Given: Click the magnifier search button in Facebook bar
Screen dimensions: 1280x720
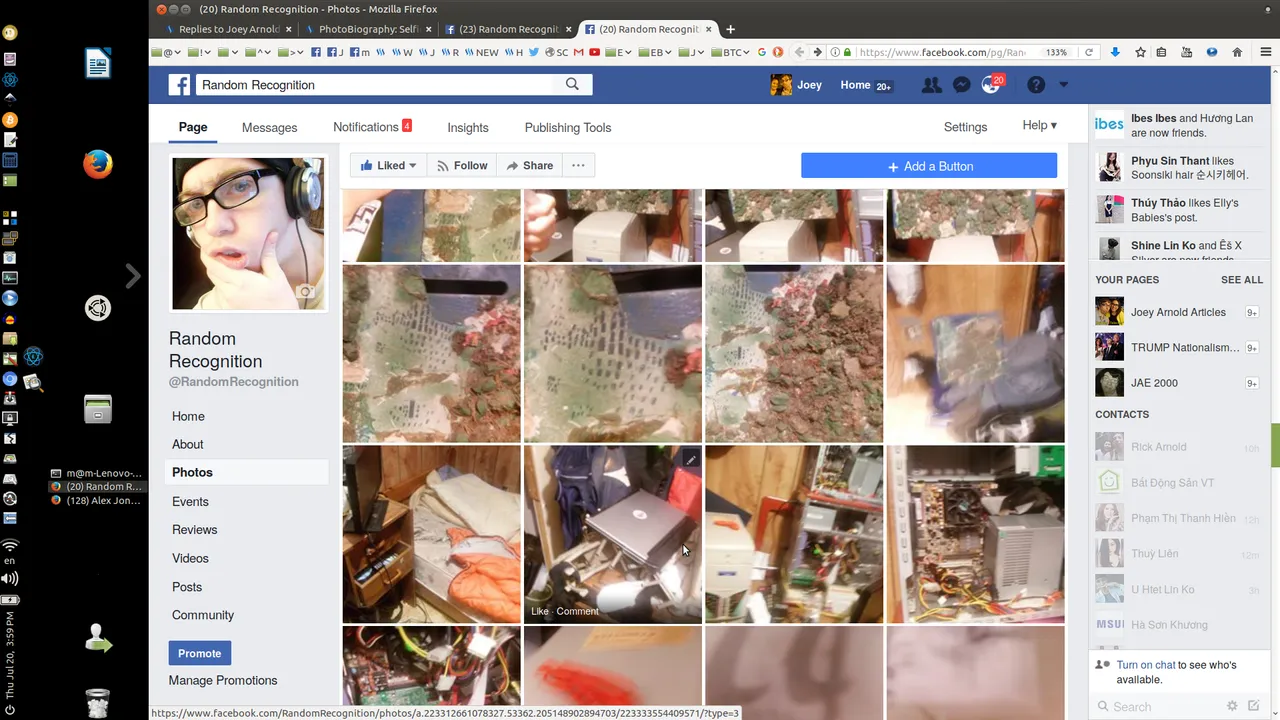Looking at the screenshot, I should pyautogui.click(x=572, y=85).
